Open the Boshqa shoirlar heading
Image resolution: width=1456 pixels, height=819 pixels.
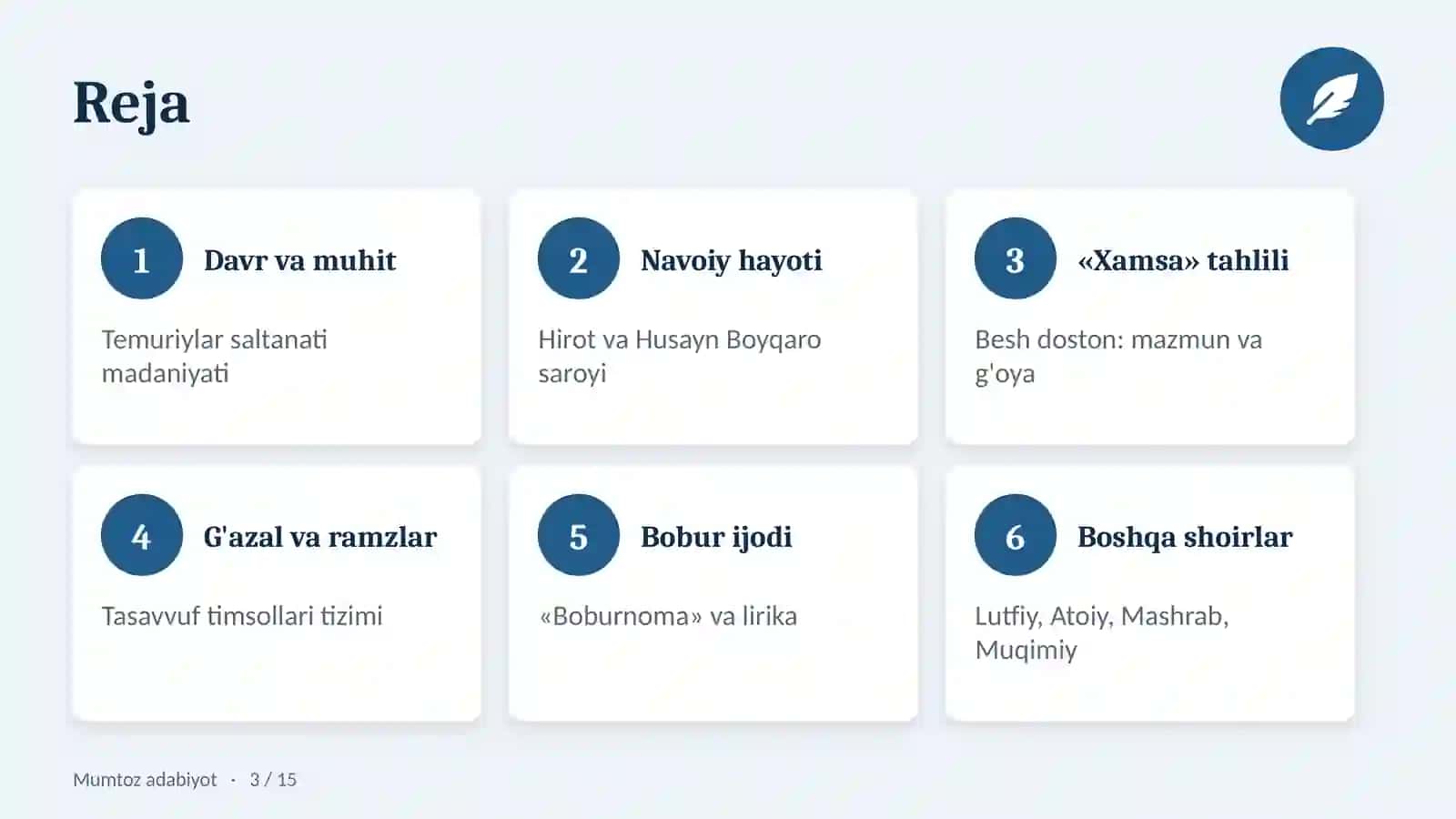1185,538
